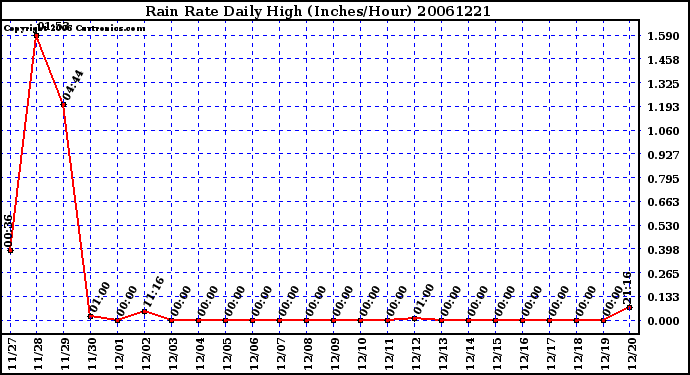The width and height of the screenshot is (690, 375).
Task: Click the 12/09 date label
Action: click(x=335, y=354)
